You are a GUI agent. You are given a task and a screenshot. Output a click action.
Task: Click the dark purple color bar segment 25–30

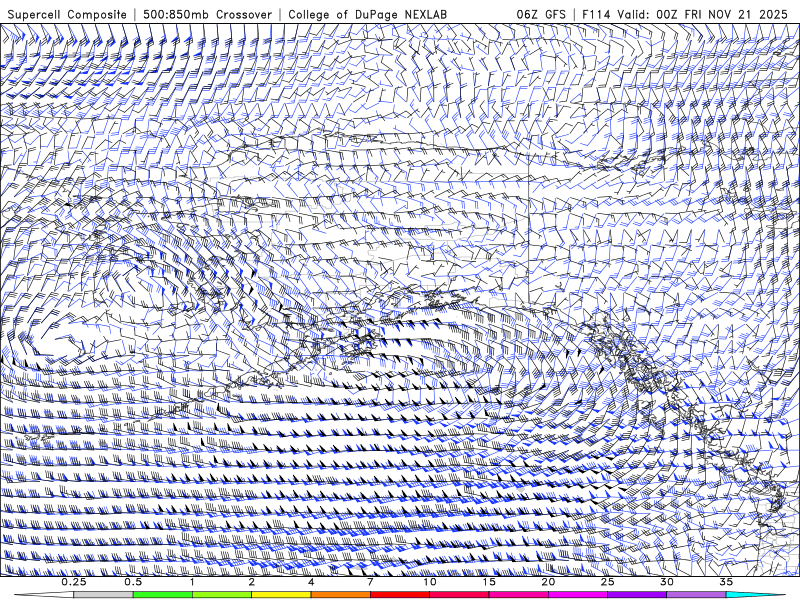pyautogui.click(x=637, y=595)
